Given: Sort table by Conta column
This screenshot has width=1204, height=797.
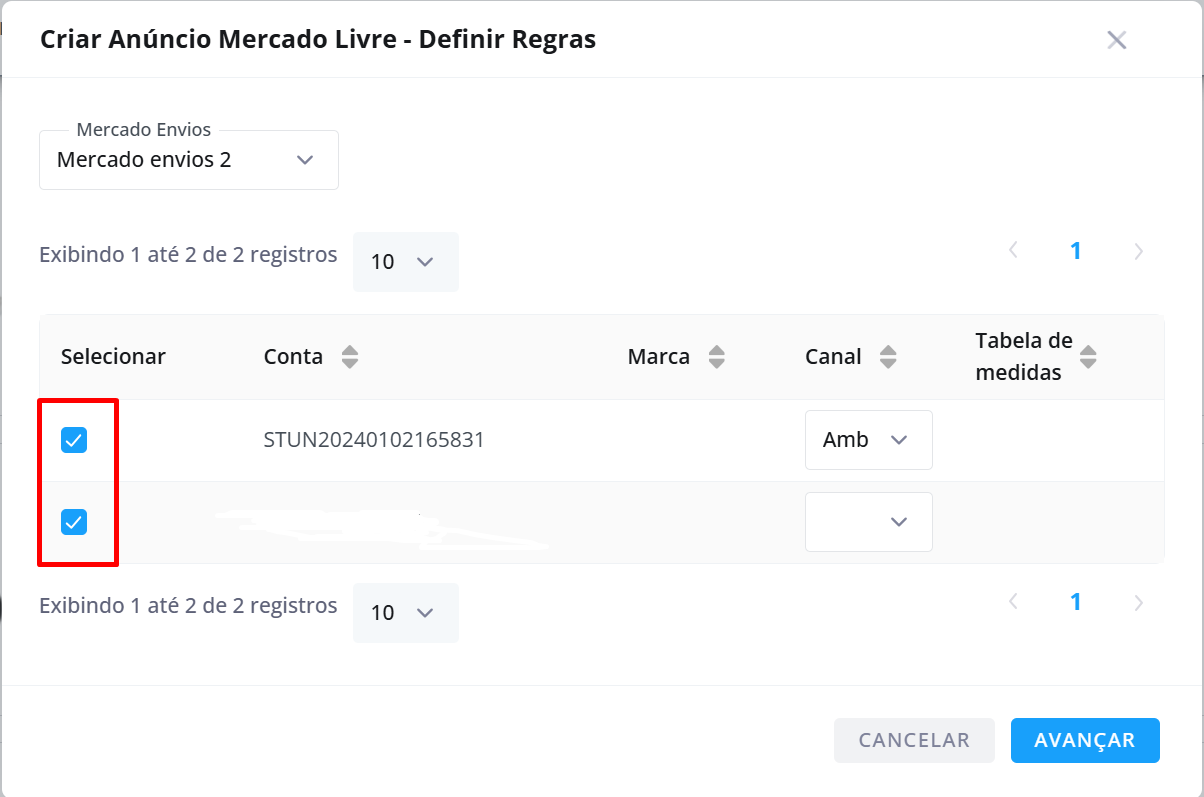Looking at the screenshot, I should (x=349, y=357).
